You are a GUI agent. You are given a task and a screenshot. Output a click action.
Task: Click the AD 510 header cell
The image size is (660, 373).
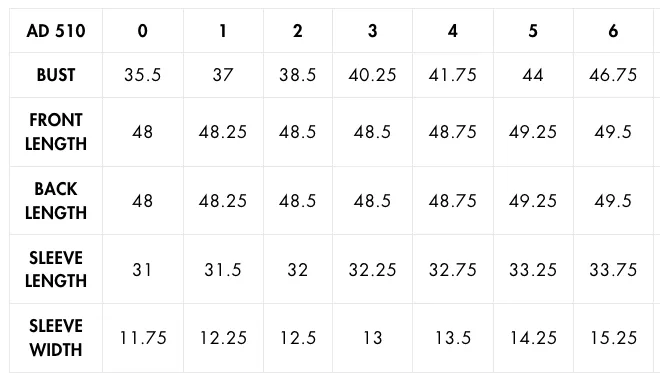[56, 31]
